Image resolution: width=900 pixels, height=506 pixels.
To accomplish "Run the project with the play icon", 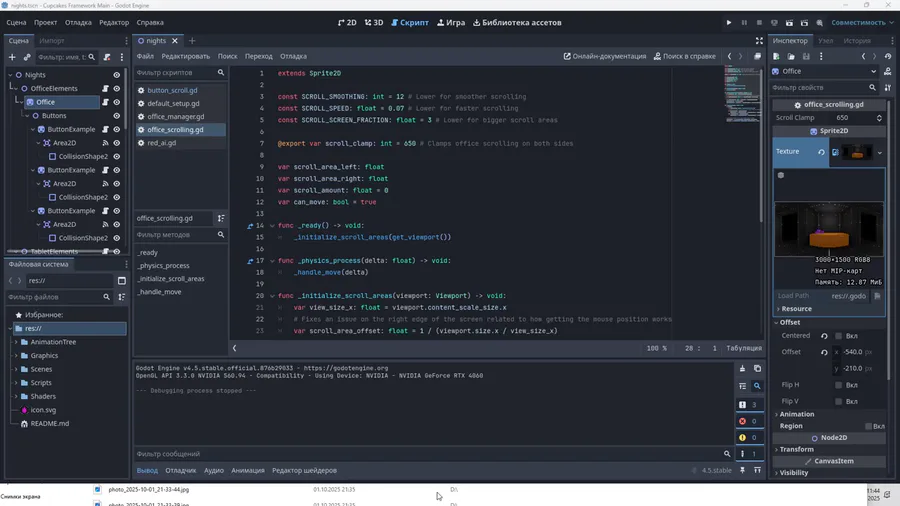I will [729, 23].
